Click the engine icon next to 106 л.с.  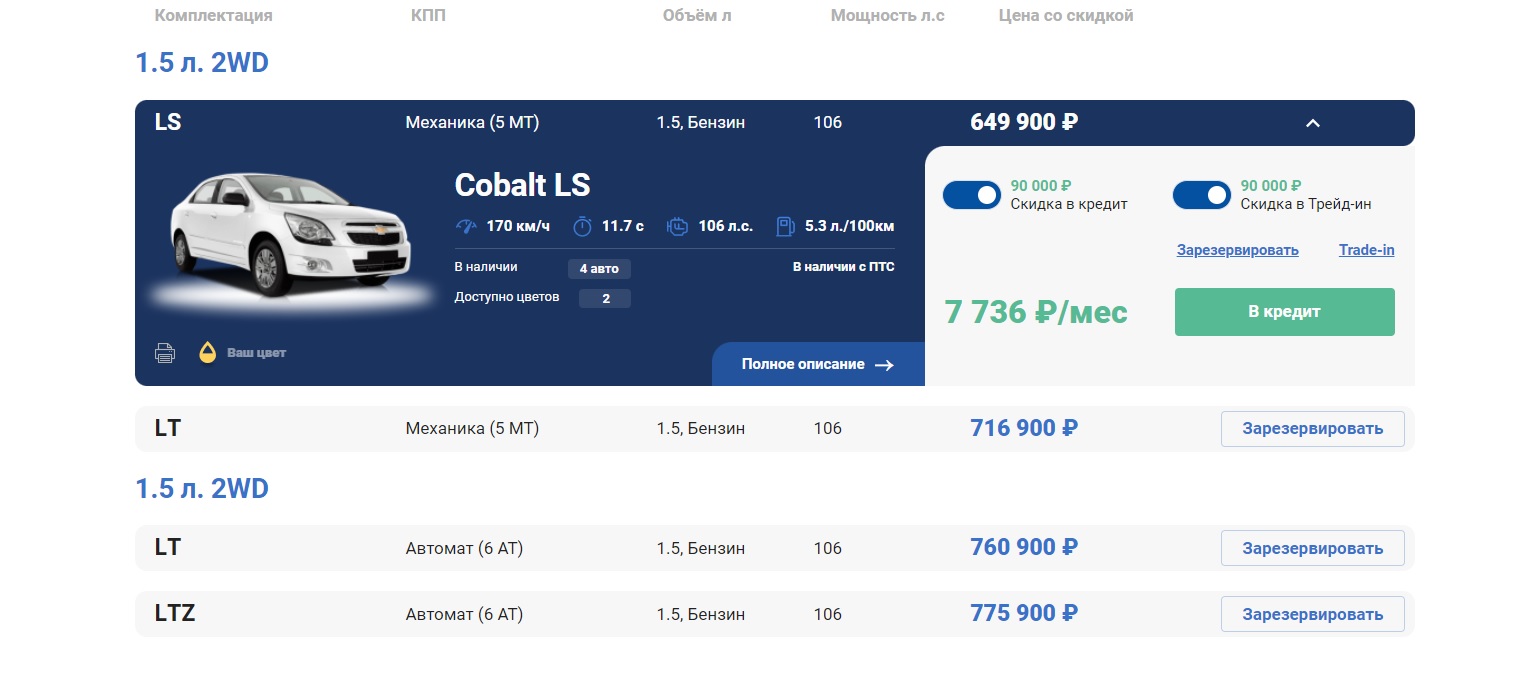[677, 226]
